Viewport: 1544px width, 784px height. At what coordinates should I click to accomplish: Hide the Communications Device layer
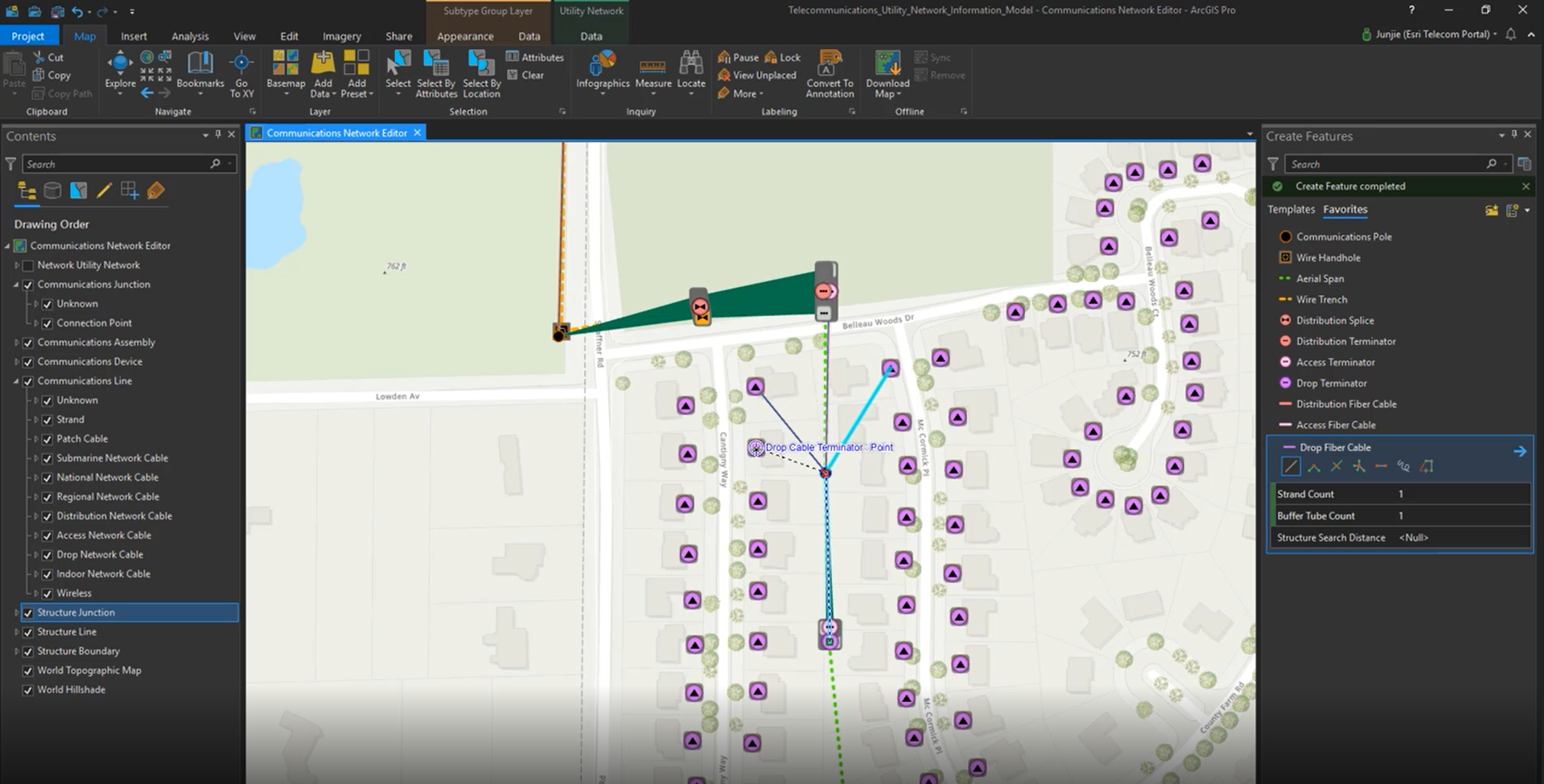(28, 362)
